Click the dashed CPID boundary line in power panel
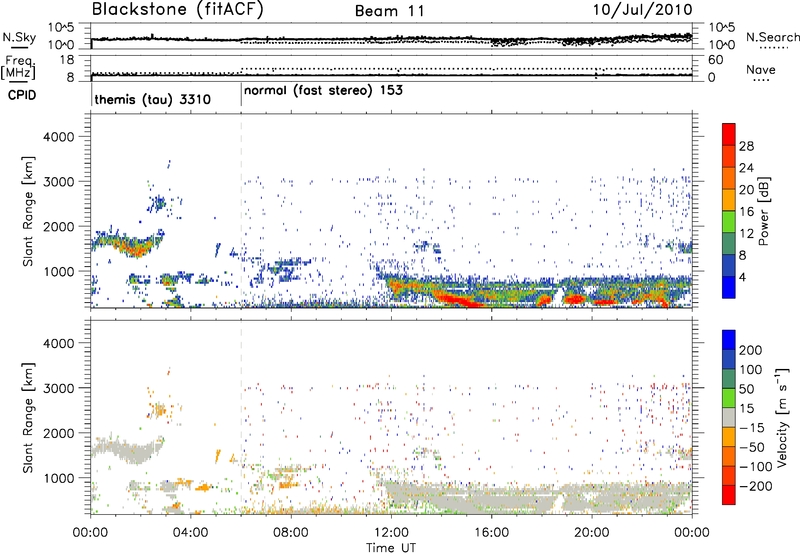Screen dimensions: 800x554 (241, 211)
